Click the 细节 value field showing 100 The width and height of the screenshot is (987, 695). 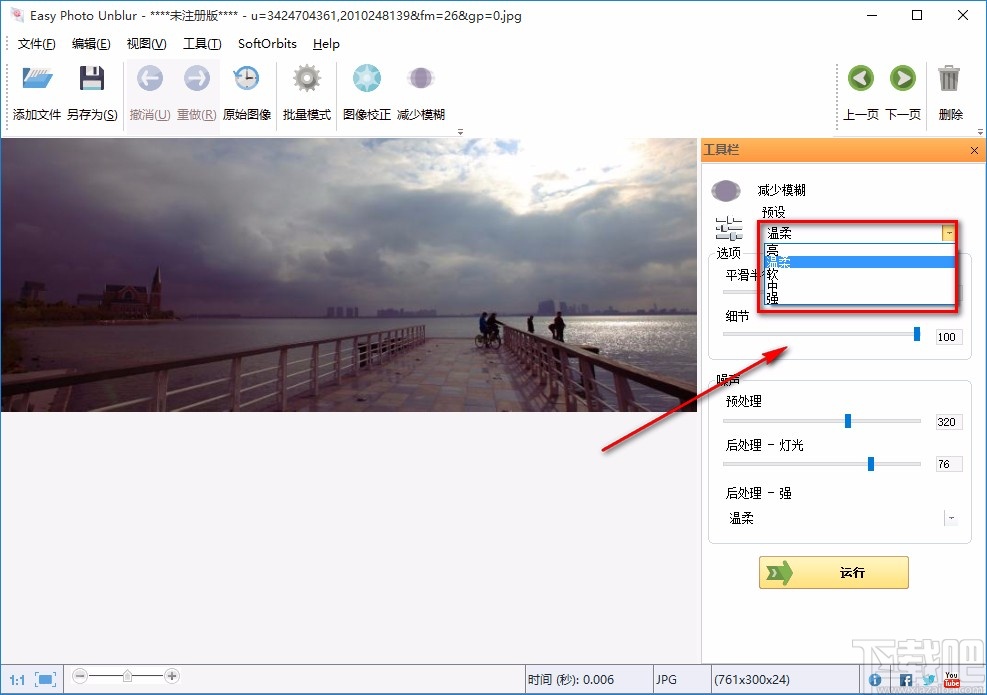[x=947, y=337]
